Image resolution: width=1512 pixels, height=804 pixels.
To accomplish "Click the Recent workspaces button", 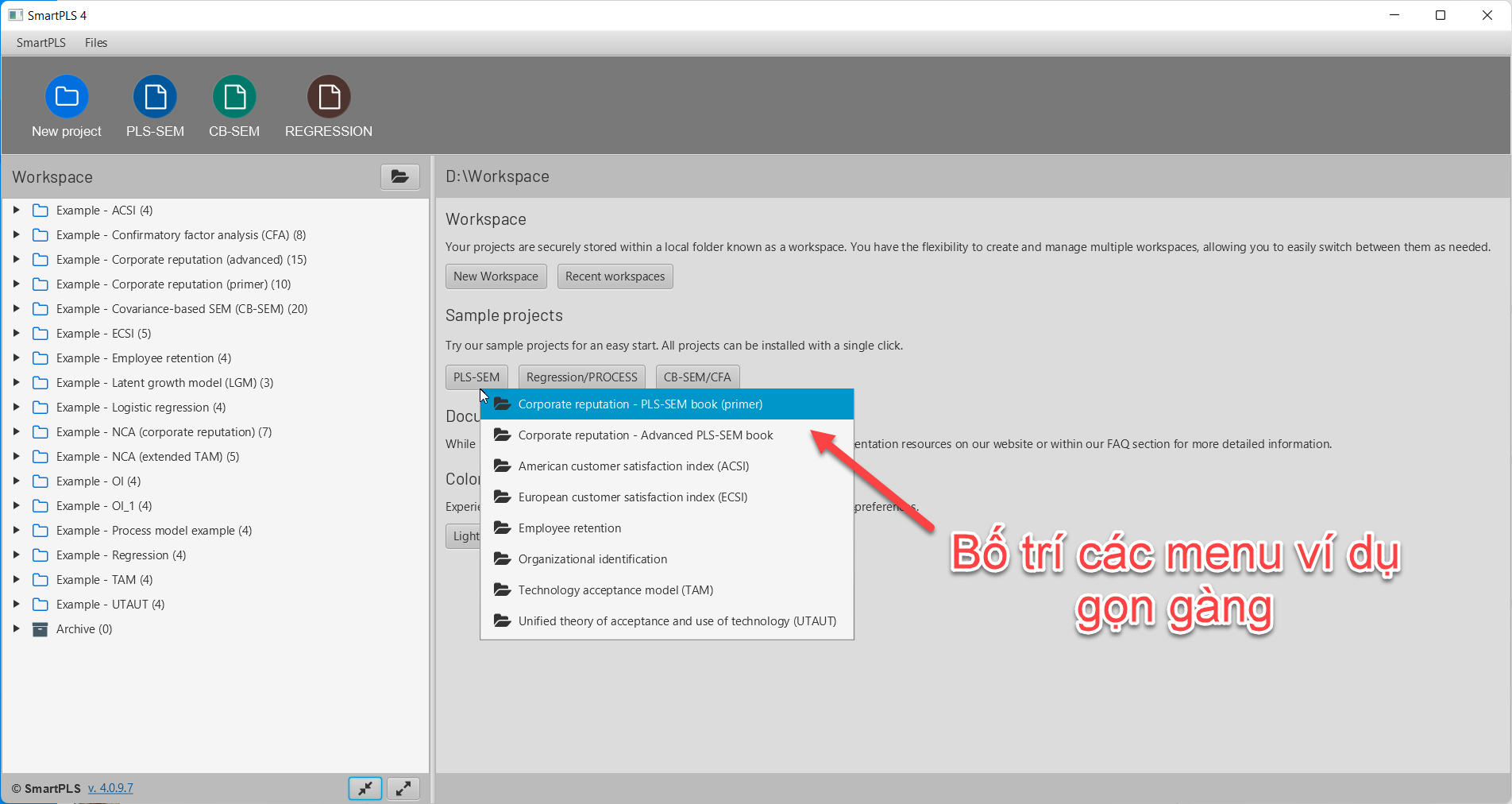I will (x=615, y=276).
